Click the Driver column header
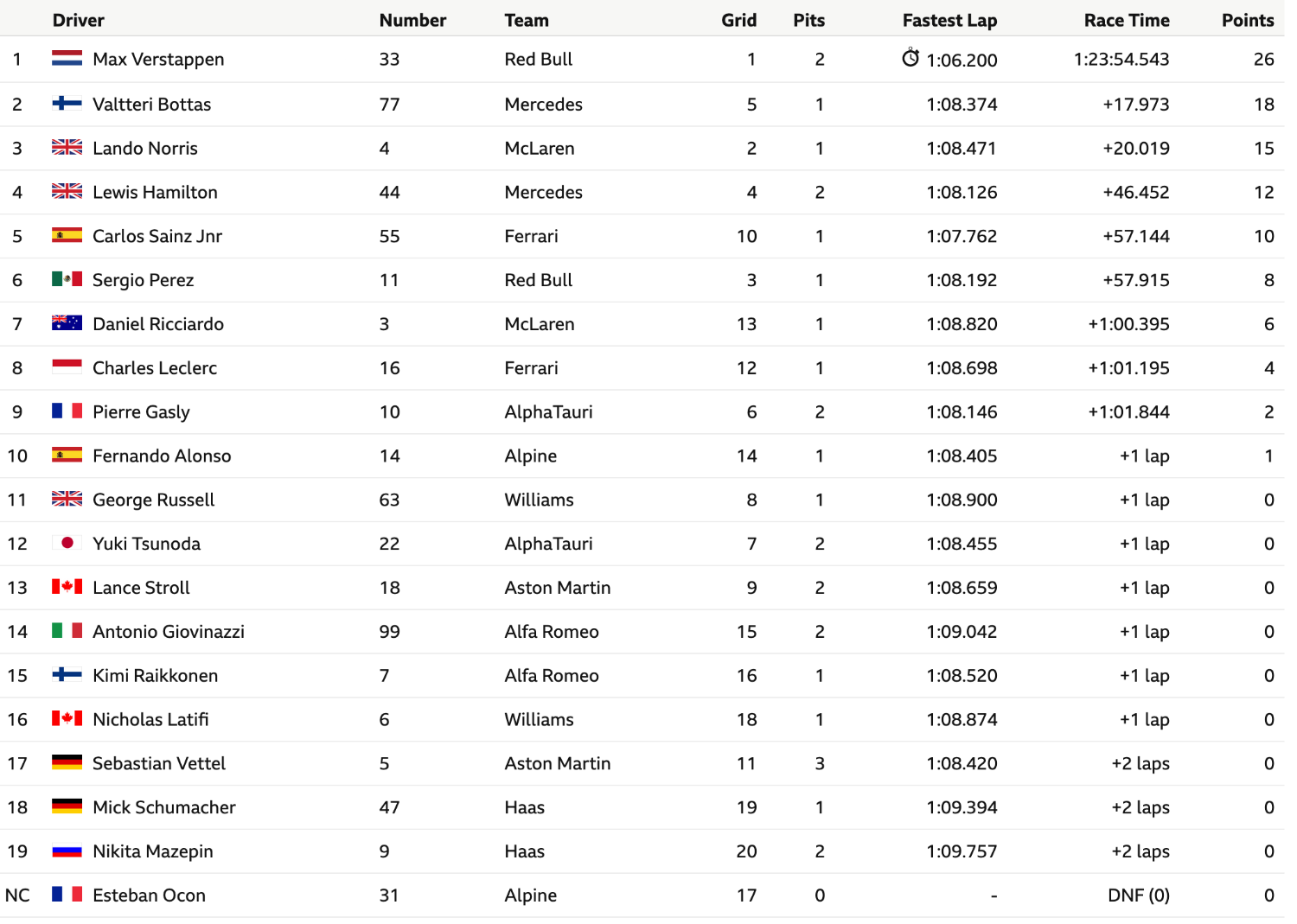The image size is (1297, 924). pos(78,20)
